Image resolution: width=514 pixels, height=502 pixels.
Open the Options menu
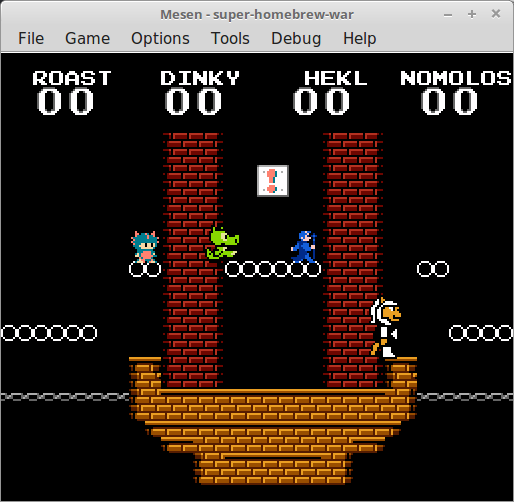coord(160,38)
